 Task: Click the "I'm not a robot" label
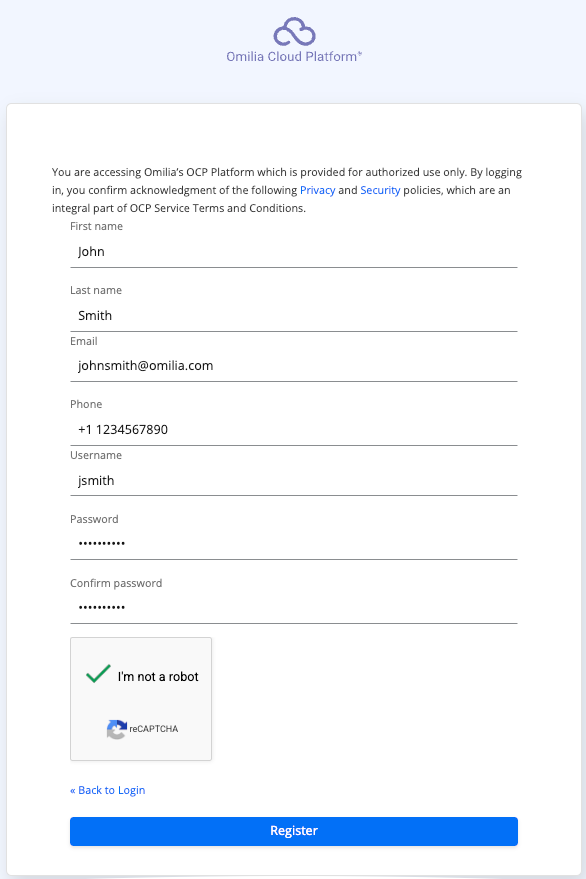(x=158, y=677)
